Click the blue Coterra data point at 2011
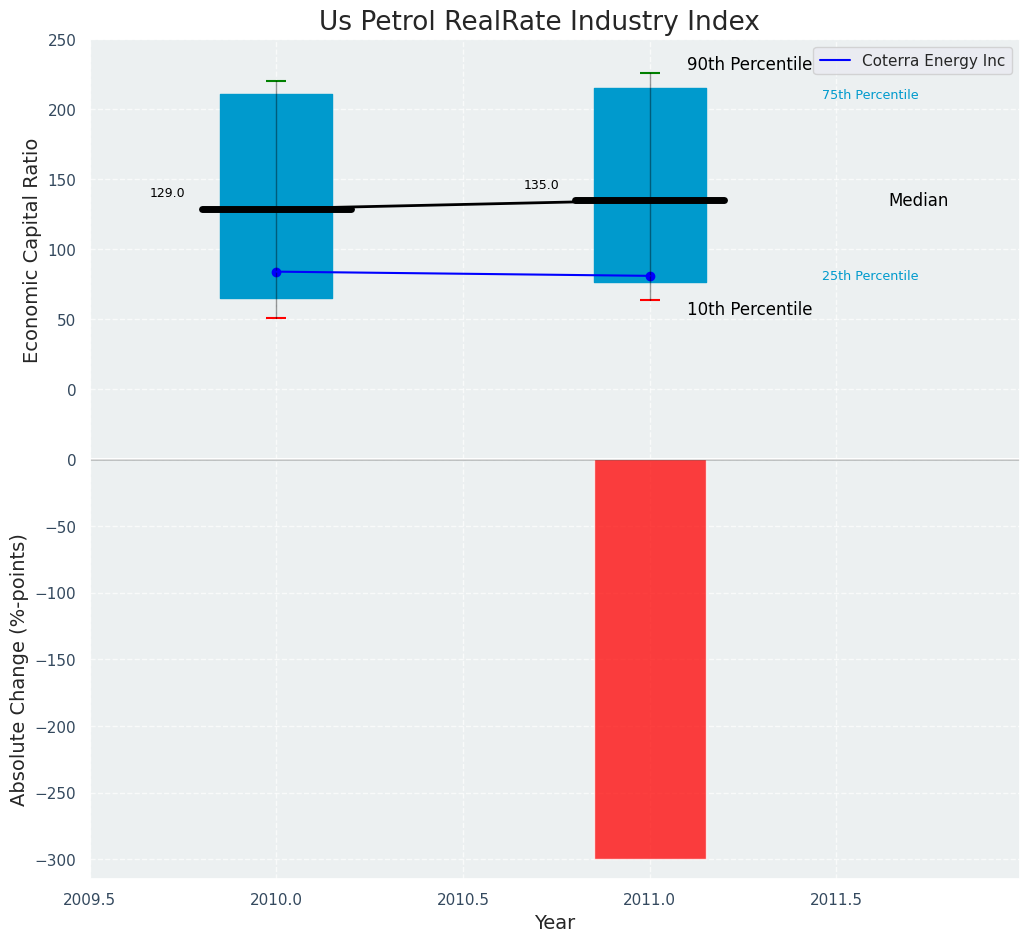This screenshot has width=1029, height=942. coord(650,276)
